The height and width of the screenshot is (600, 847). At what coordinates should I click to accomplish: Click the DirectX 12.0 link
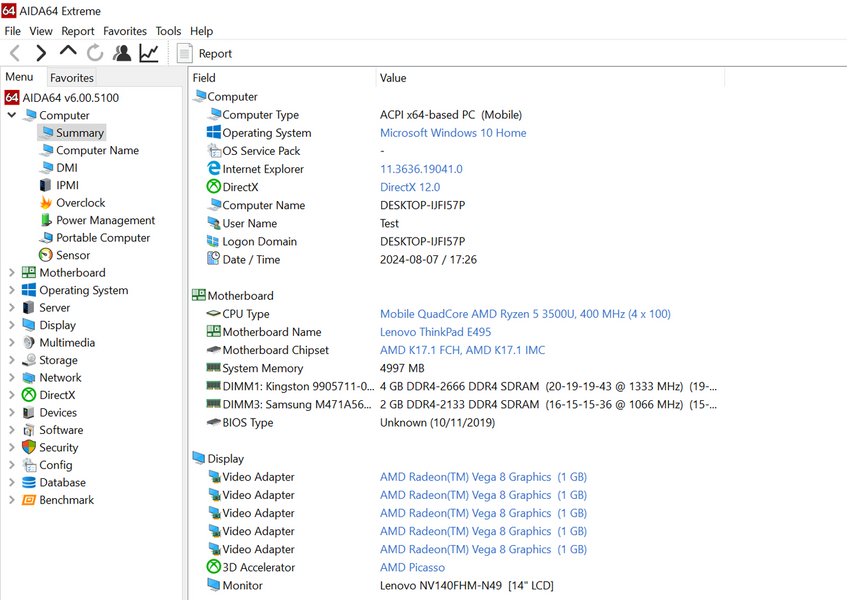(410, 187)
